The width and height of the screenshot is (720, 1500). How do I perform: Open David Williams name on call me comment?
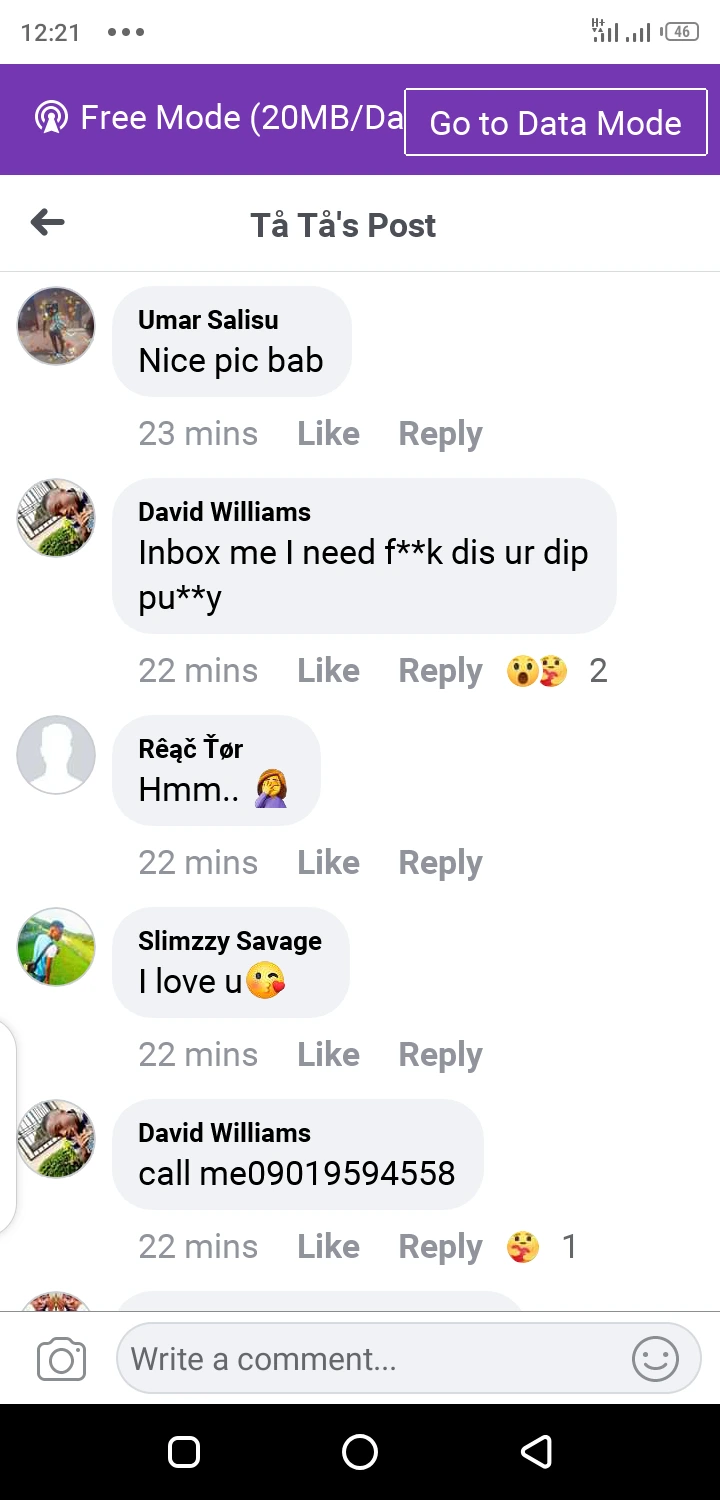click(x=224, y=1133)
